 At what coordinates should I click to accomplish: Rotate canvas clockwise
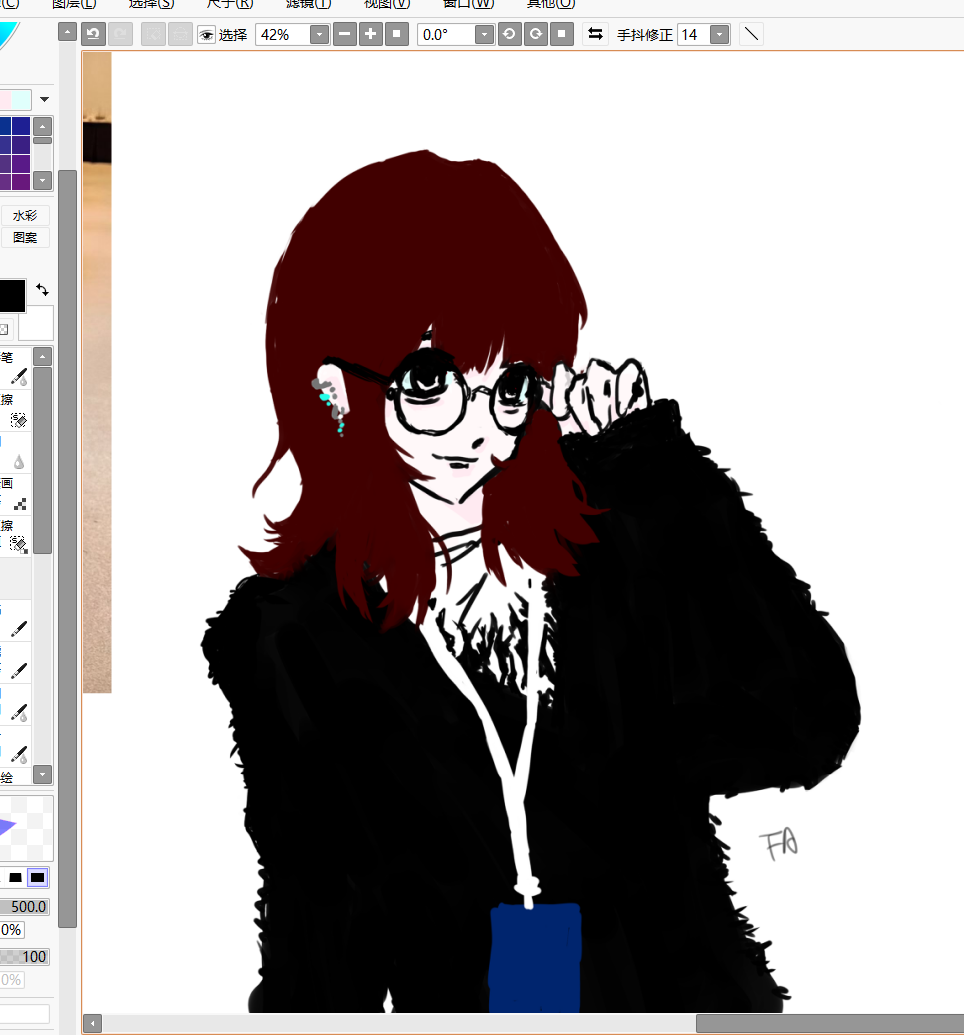[536, 34]
